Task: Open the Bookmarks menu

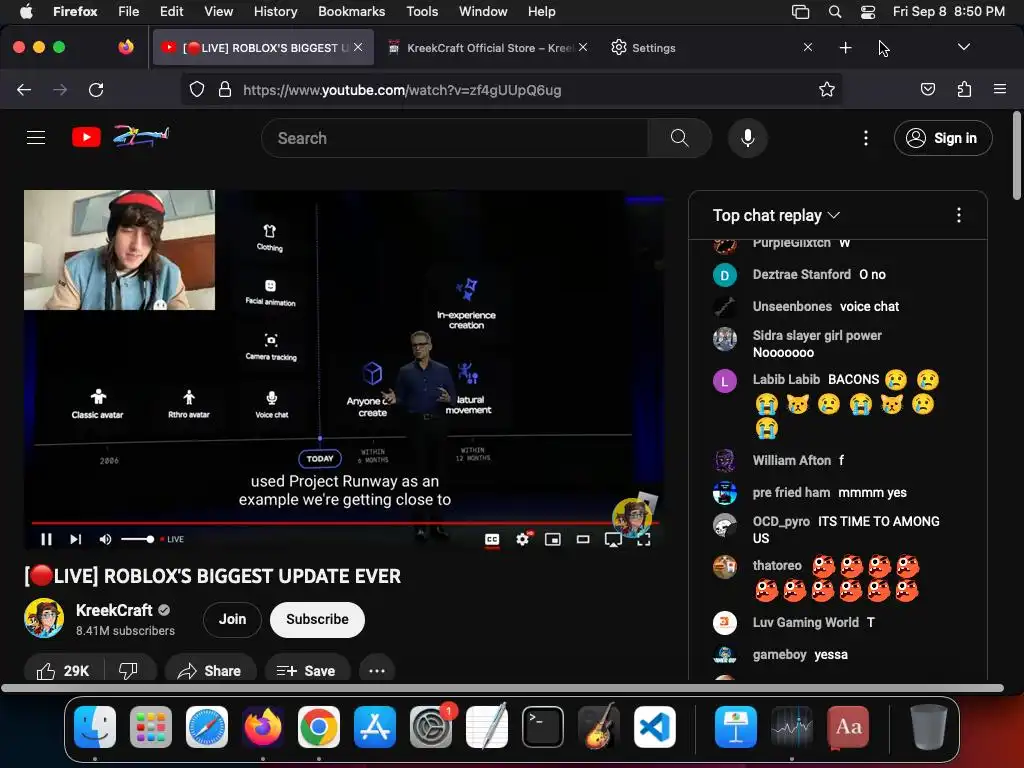Action: click(351, 12)
